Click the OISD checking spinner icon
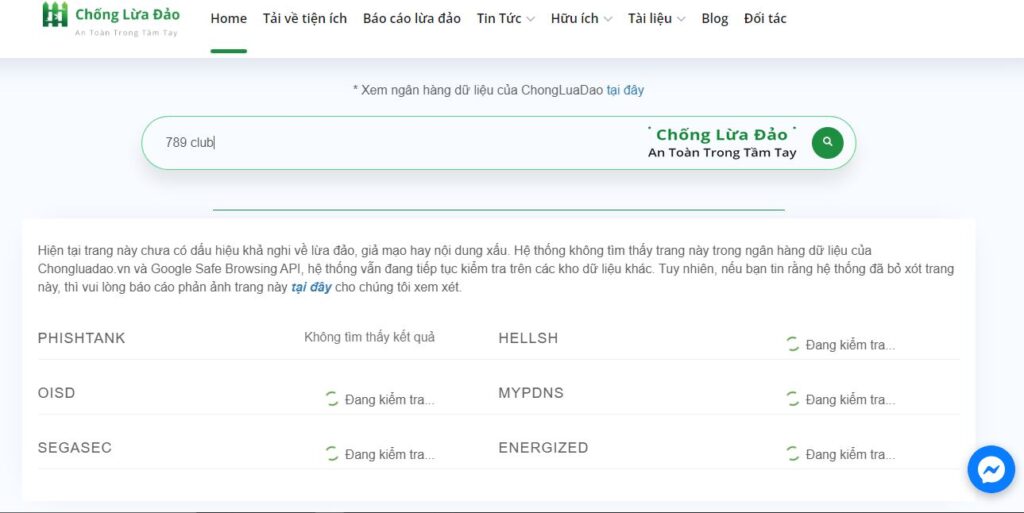This screenshot has width=1024, height=513. (x=332, y=399)
